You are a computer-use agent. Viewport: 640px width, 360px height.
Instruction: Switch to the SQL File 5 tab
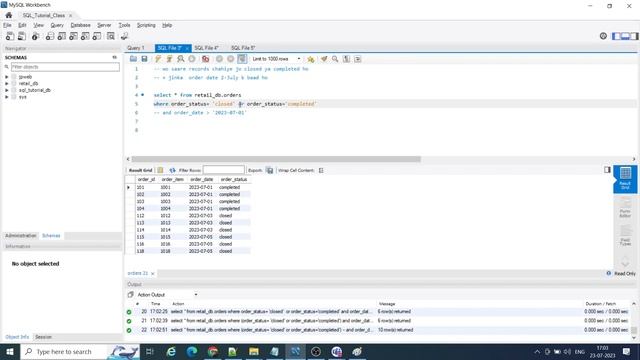click(243, 48)
